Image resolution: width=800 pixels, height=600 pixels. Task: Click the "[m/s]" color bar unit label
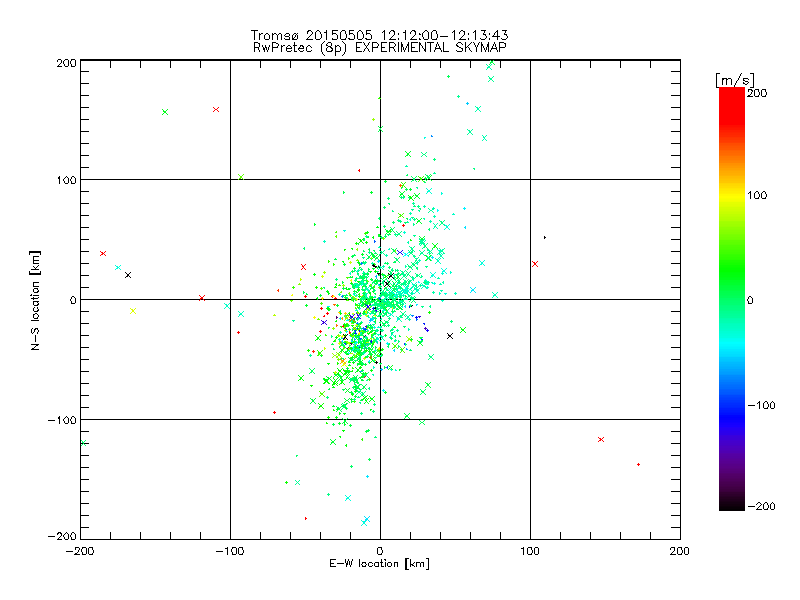tap(735, 80)
